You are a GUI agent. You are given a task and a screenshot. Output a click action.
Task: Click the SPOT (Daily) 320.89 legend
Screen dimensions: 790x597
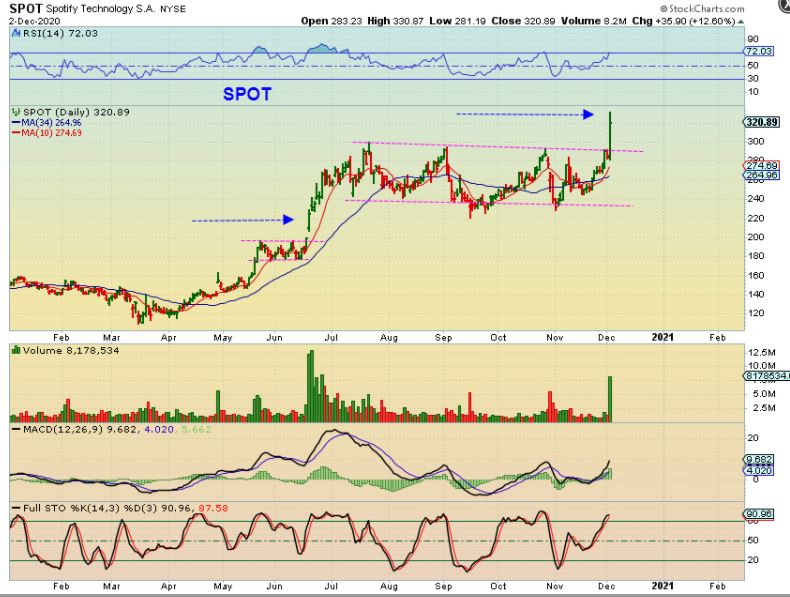coord(76,112)
